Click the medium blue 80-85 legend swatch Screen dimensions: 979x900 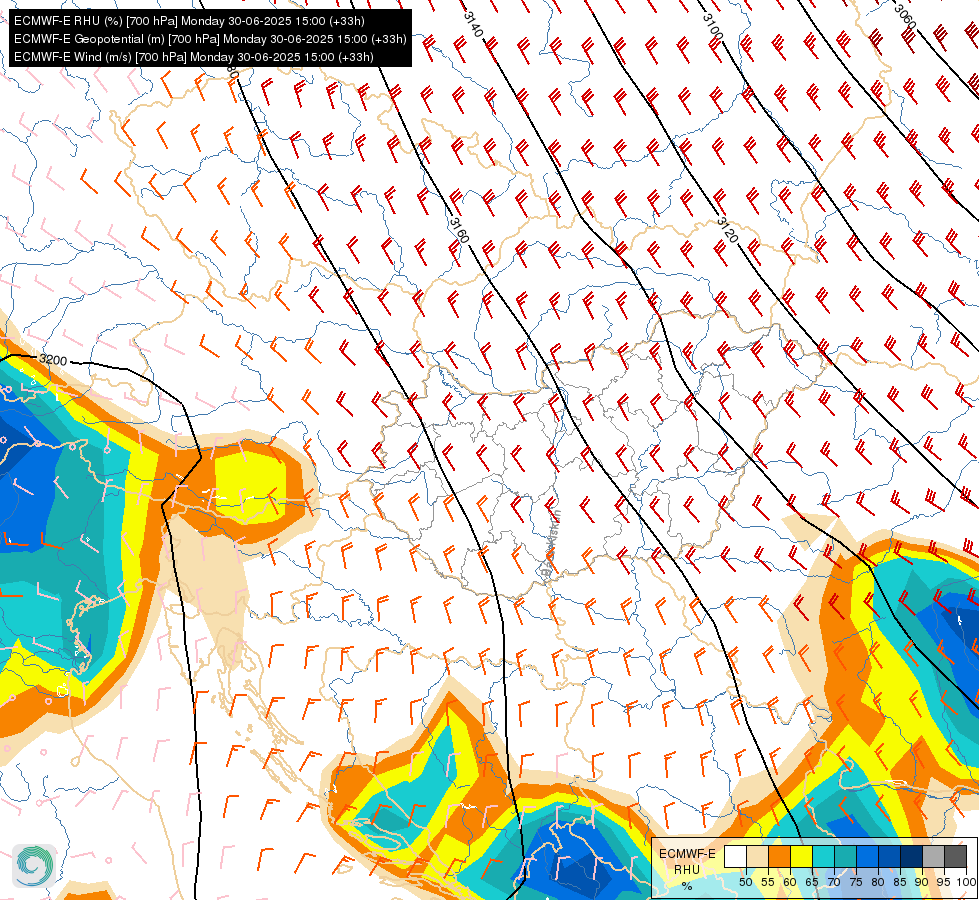pyautogui.click(x=890, y=856)
